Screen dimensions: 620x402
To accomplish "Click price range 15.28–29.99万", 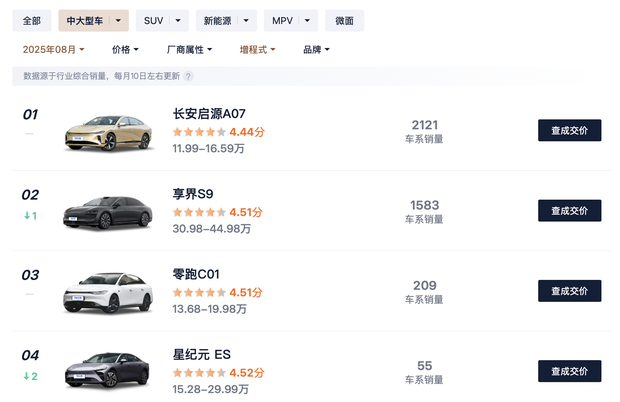I will [210, 389].
